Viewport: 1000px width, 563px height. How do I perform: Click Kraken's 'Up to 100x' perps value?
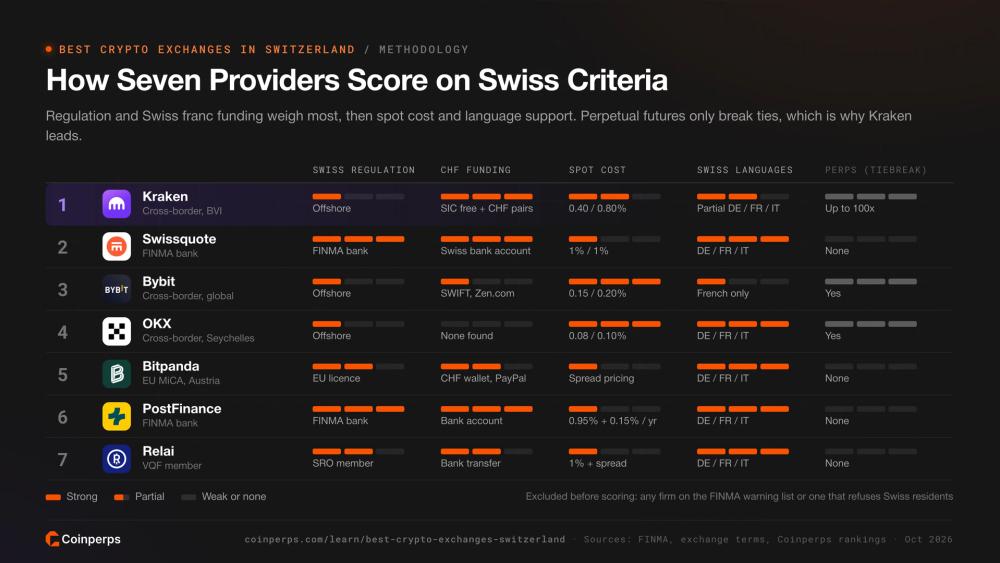[849, 208]
